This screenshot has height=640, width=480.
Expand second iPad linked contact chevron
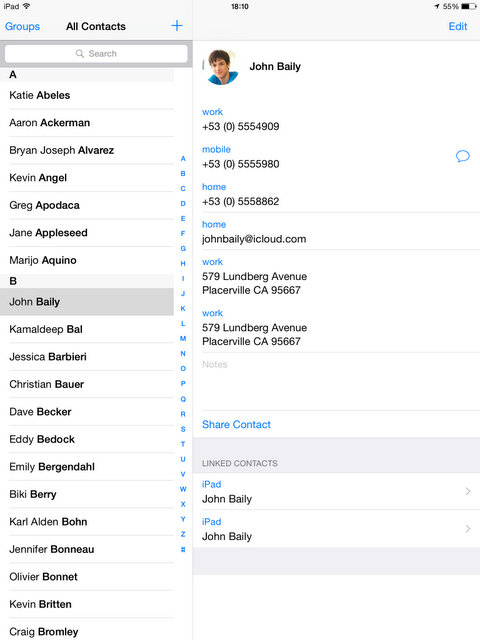click(x=468, y=529)
